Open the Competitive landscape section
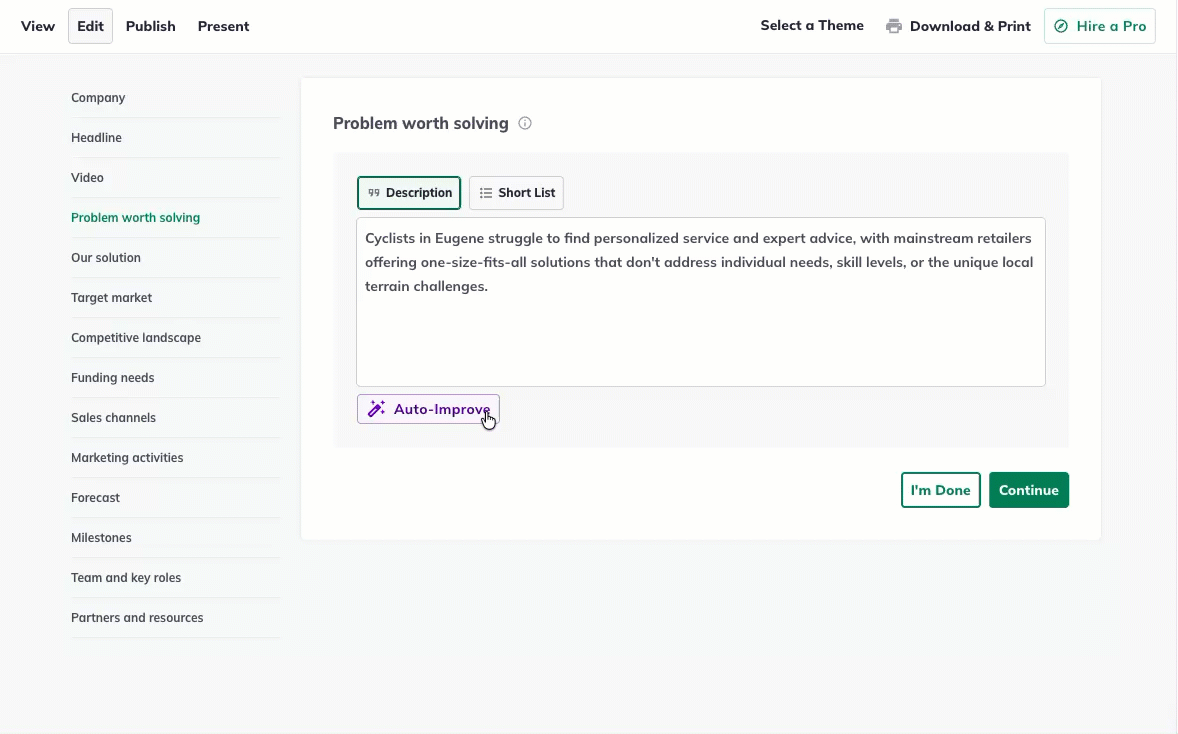Viewport: 1178px width, 734px height. [135, 337]
